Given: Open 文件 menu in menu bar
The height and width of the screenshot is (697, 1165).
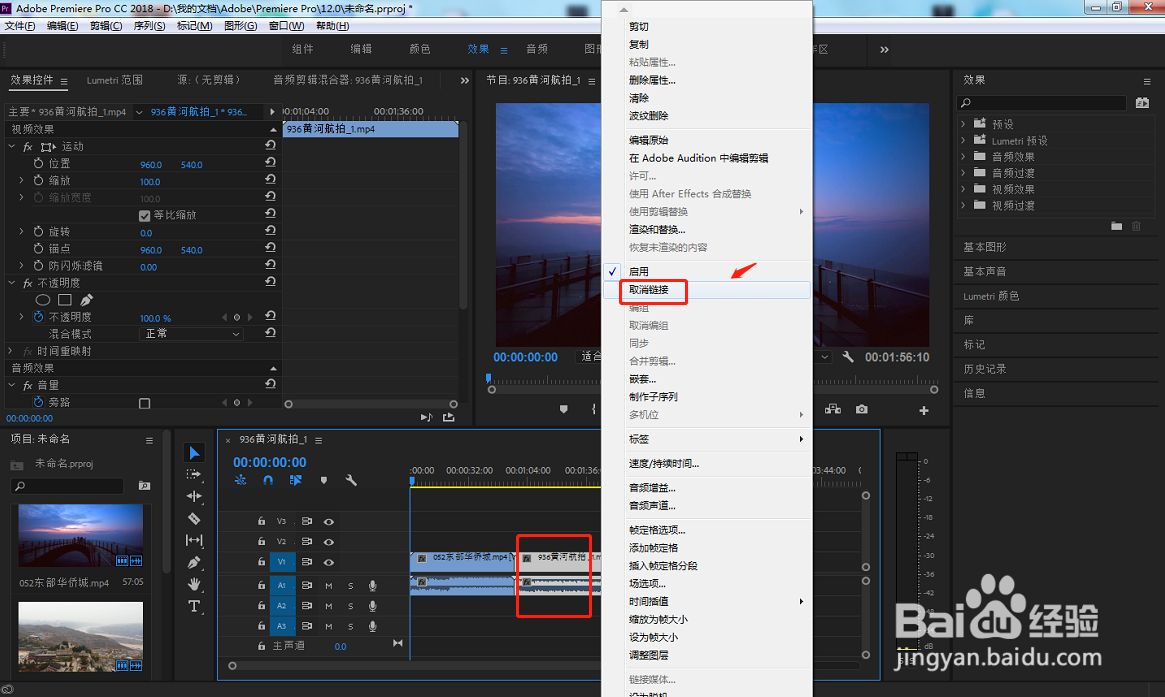Looking at the screenshot, I should click(x=19, y=26).
